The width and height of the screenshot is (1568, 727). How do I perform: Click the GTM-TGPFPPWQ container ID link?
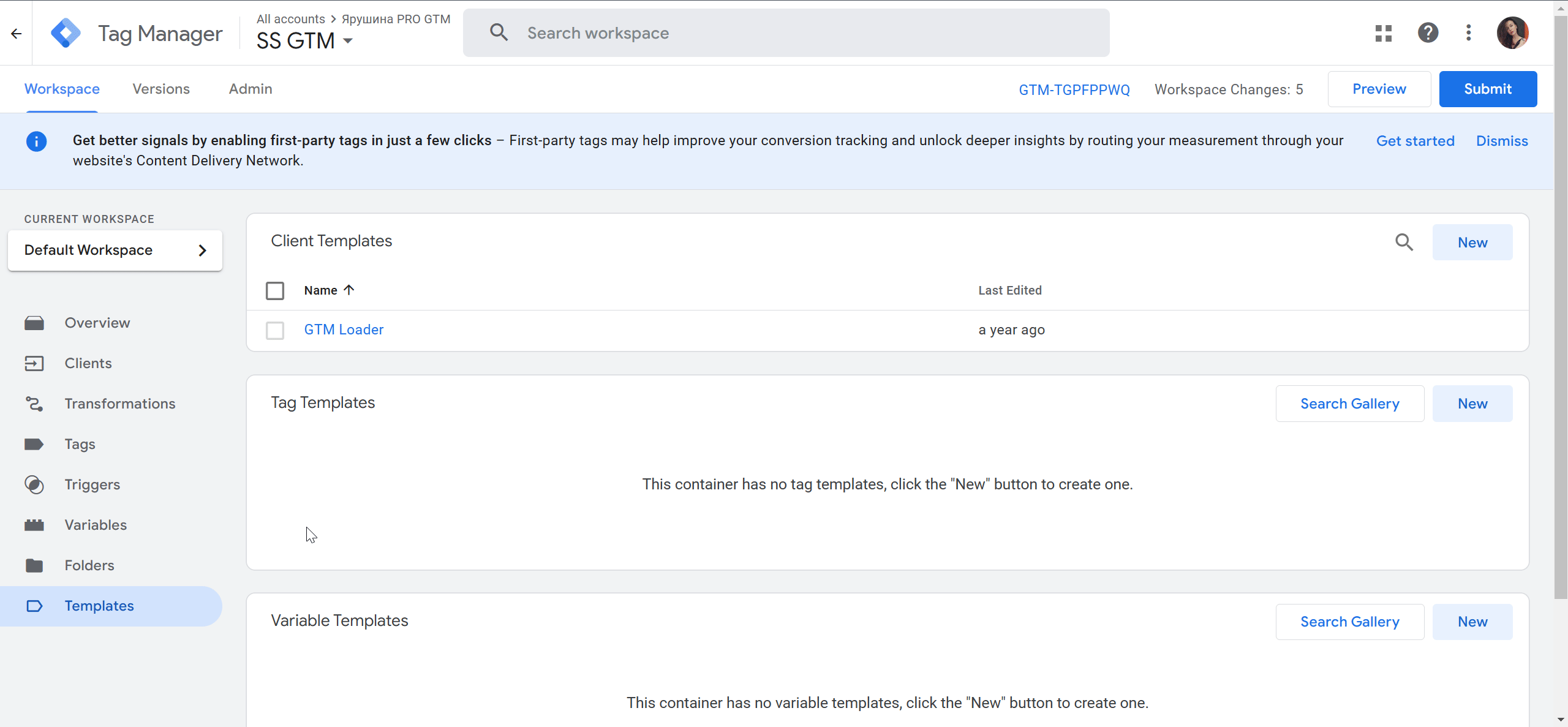pos(1074,89)
